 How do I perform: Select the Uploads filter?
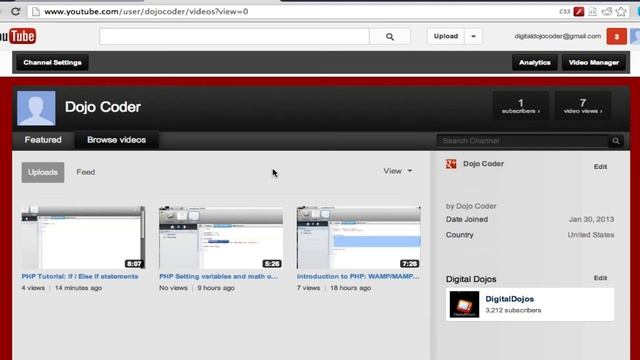click(x=43, y=172)
